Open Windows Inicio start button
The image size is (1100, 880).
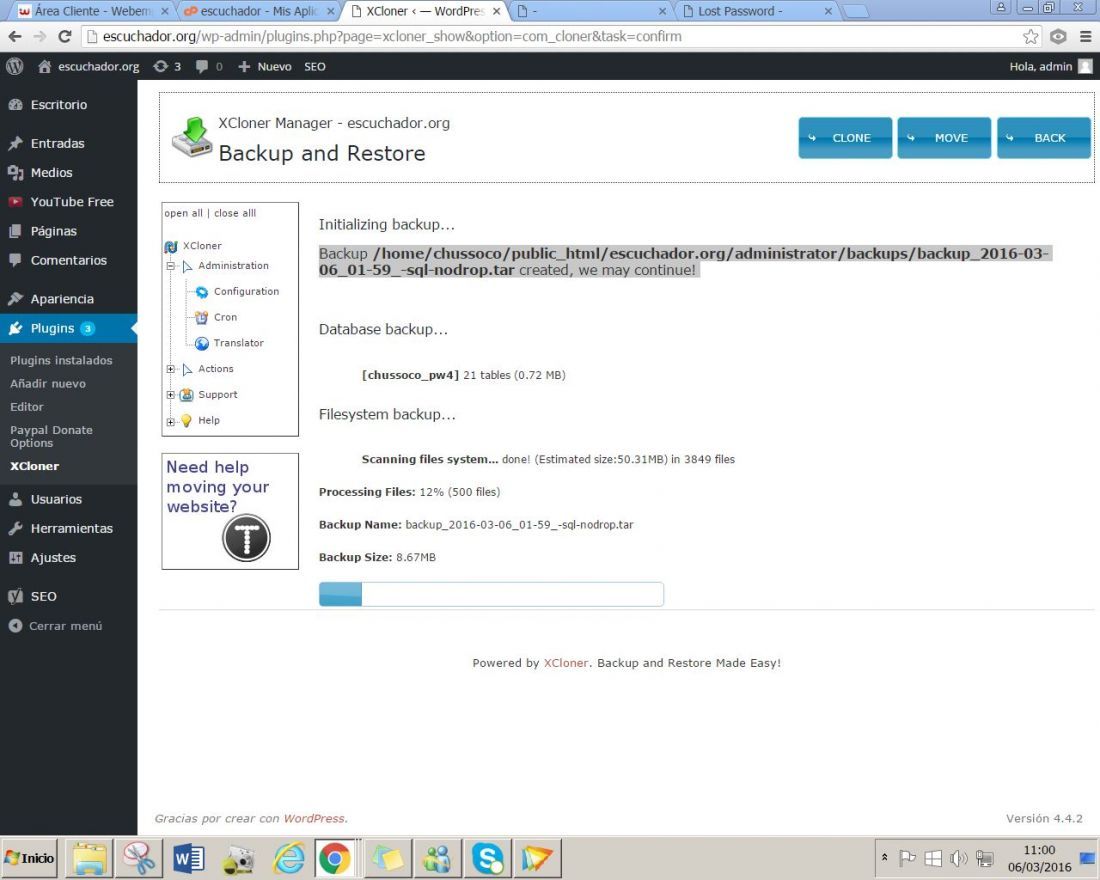click(29, 858)
